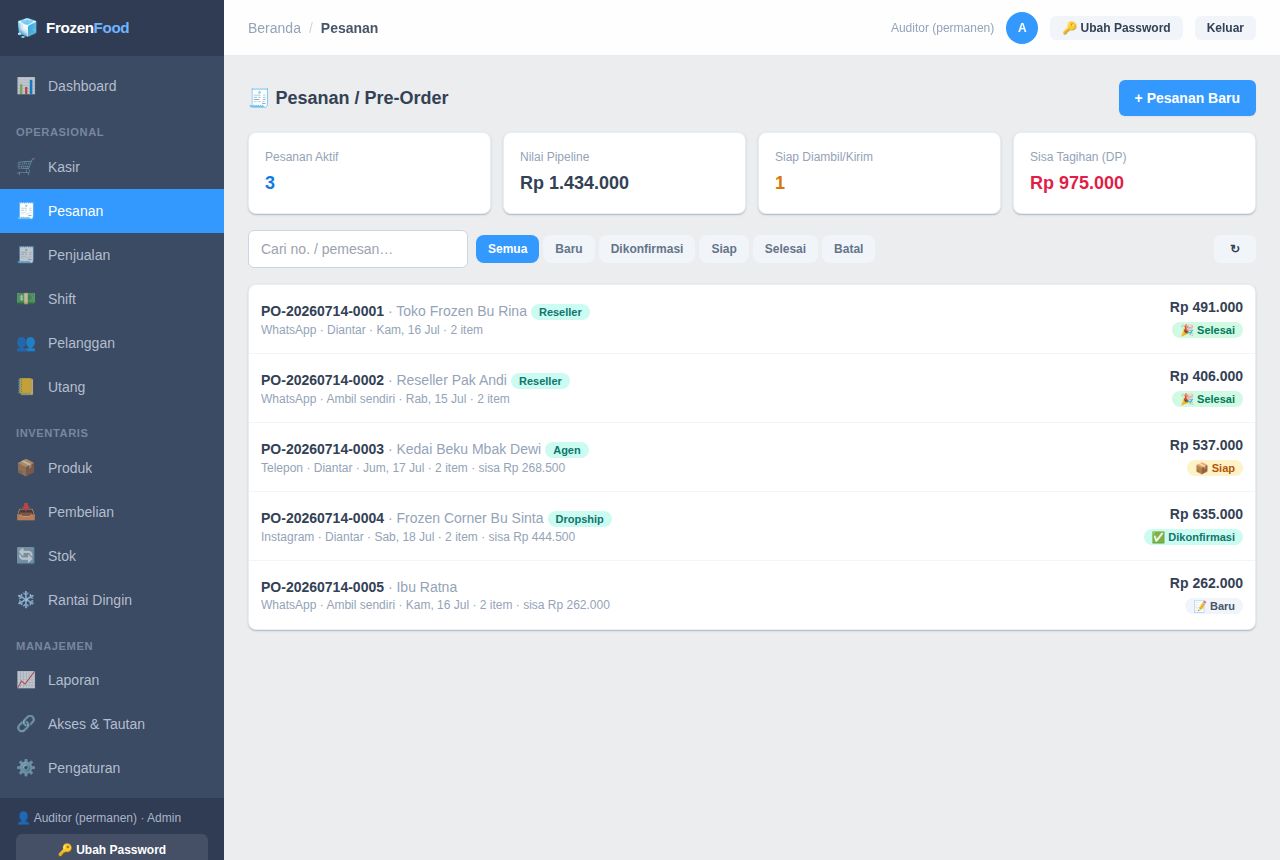Click the Baru status badge on Ibu Ratna order
Image resolution: width=1280 pixels, height=860 pixels.
pos(1214,606)
